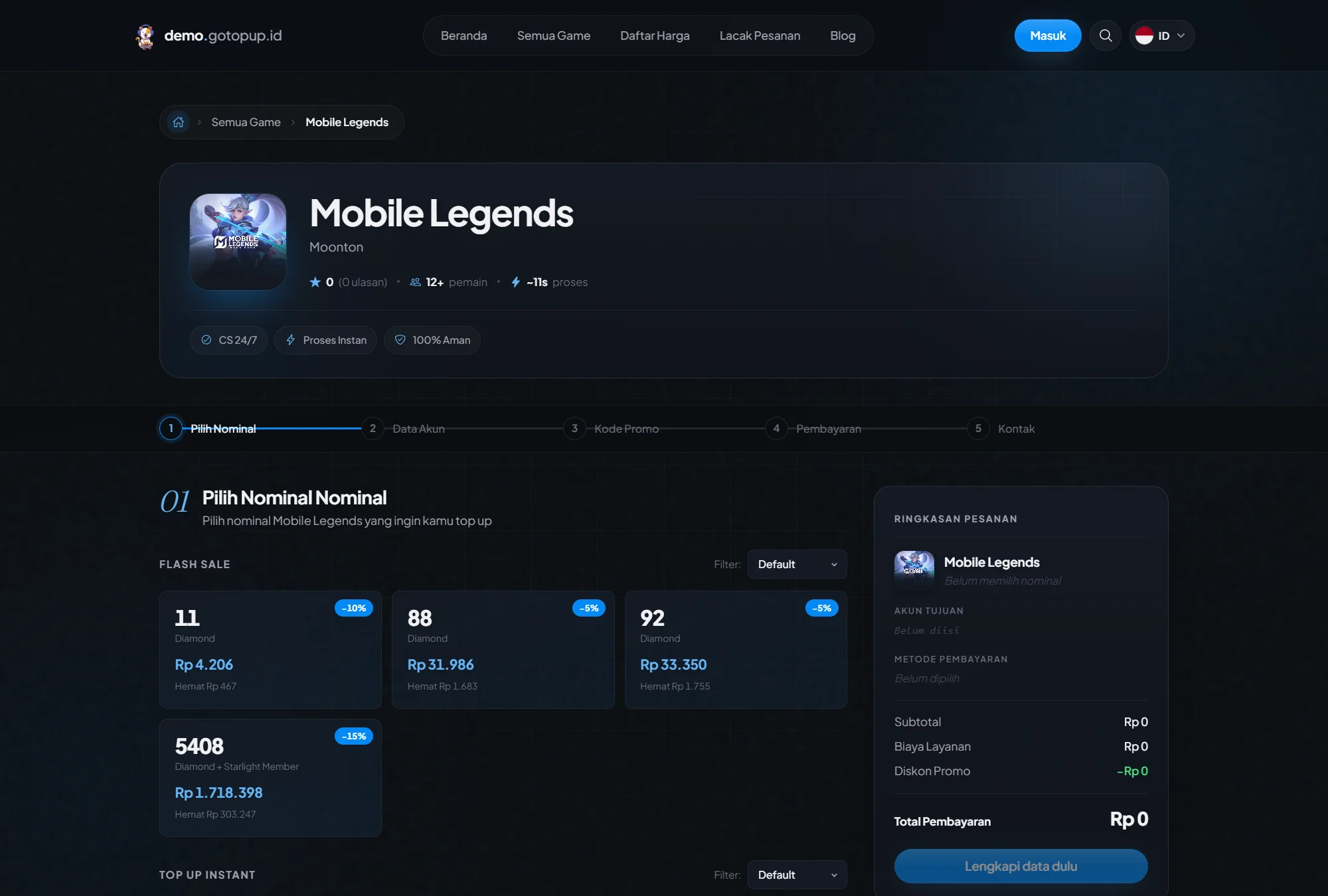Viewport: 1328px width, 896px height.
Task: Open the Flash Sale filter dropdown
Action: click(x=797, y=564)
